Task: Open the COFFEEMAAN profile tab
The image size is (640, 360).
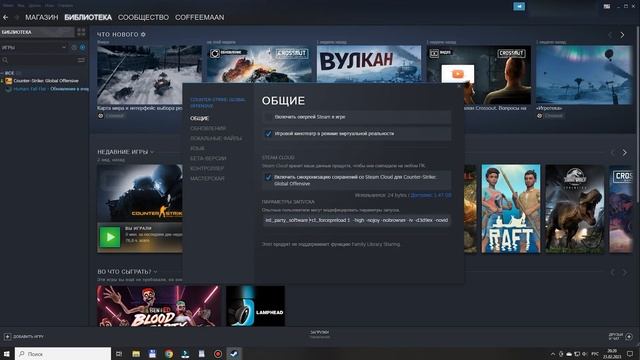Action: (199, 18)
